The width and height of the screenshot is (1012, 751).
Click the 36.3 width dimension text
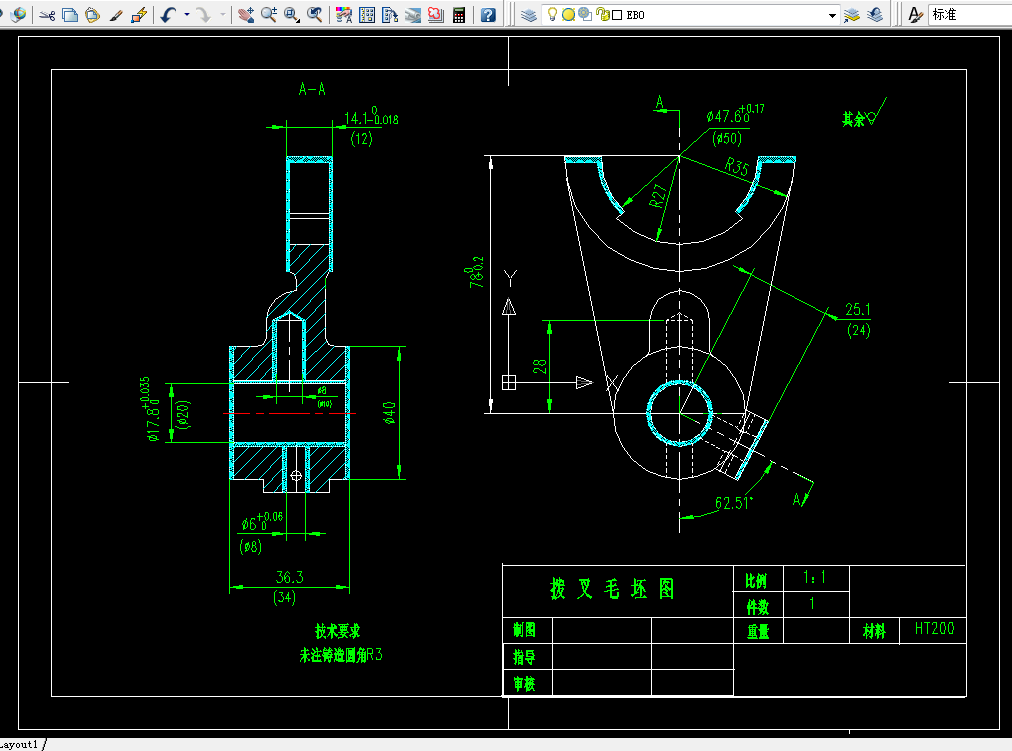[x=290, y=576]
